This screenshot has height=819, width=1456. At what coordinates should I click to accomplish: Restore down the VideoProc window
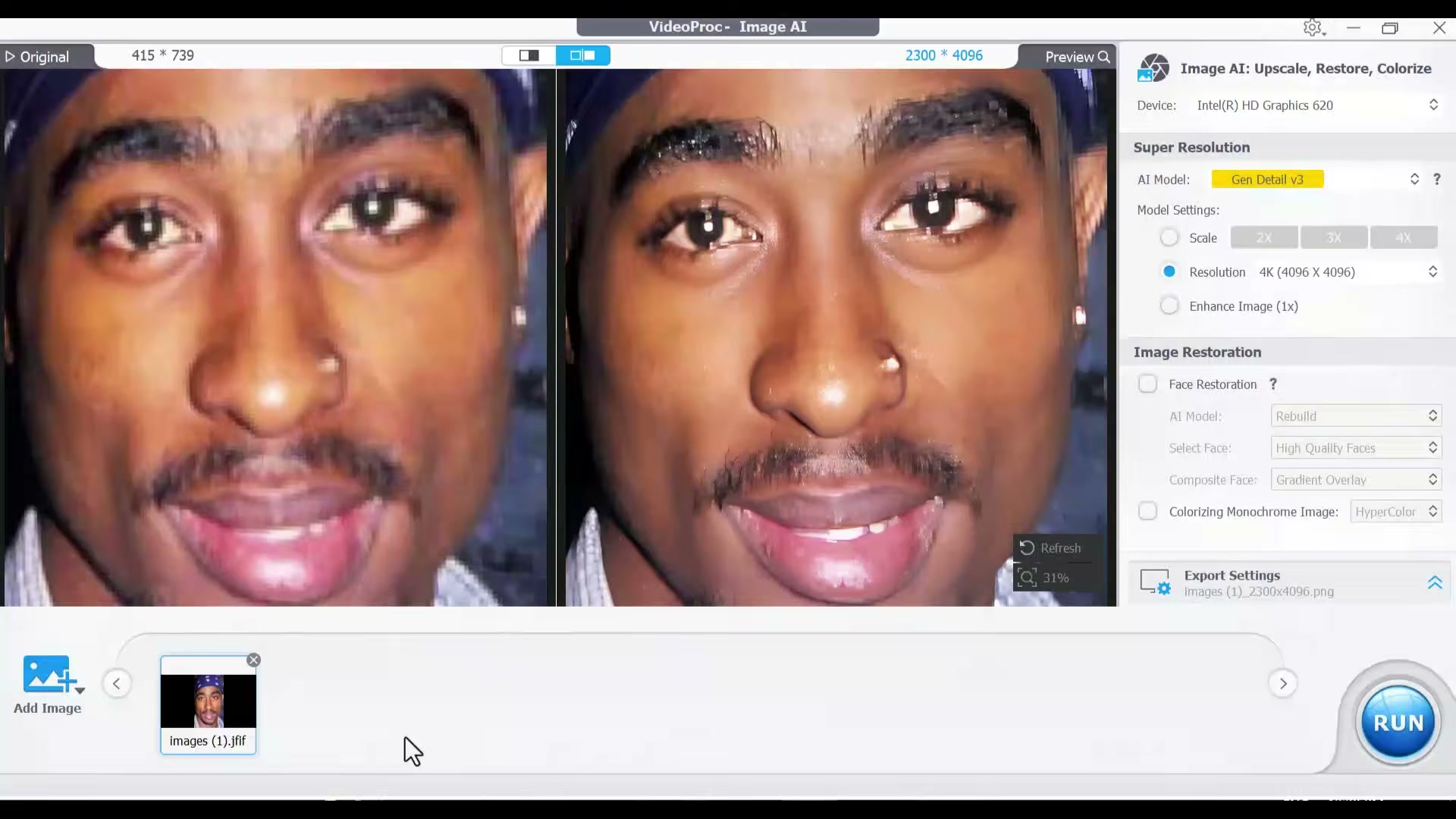click(1389, 28)
